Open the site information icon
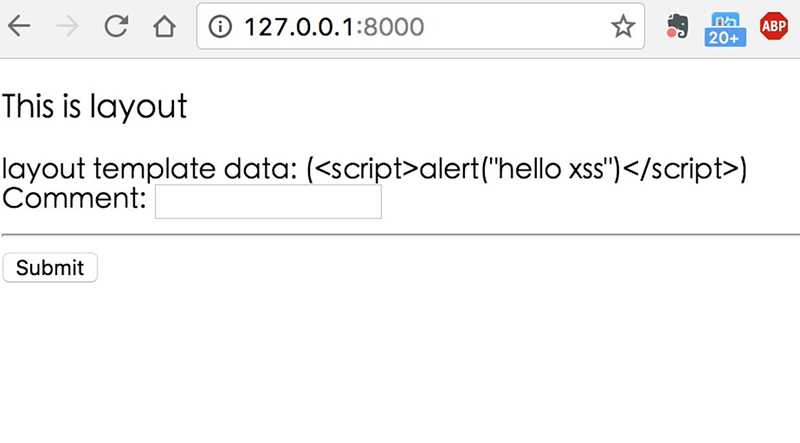Viewport: 800px width, 443px height. click(x=219, y=27)
